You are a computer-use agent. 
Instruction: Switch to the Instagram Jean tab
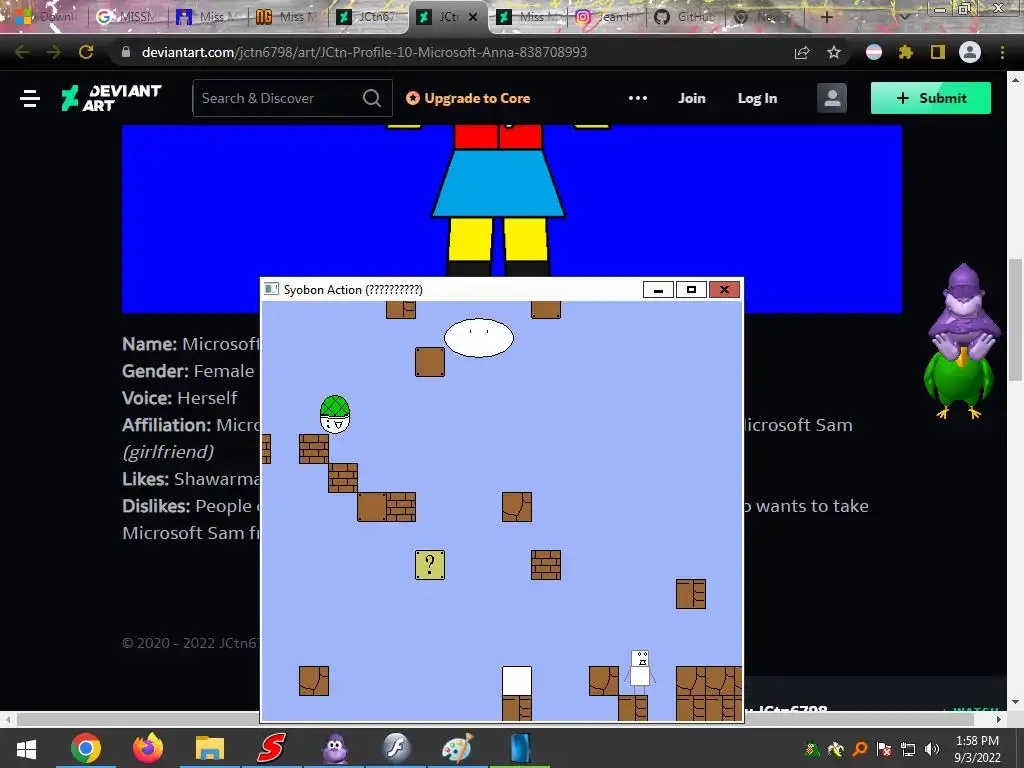(607, 17)
